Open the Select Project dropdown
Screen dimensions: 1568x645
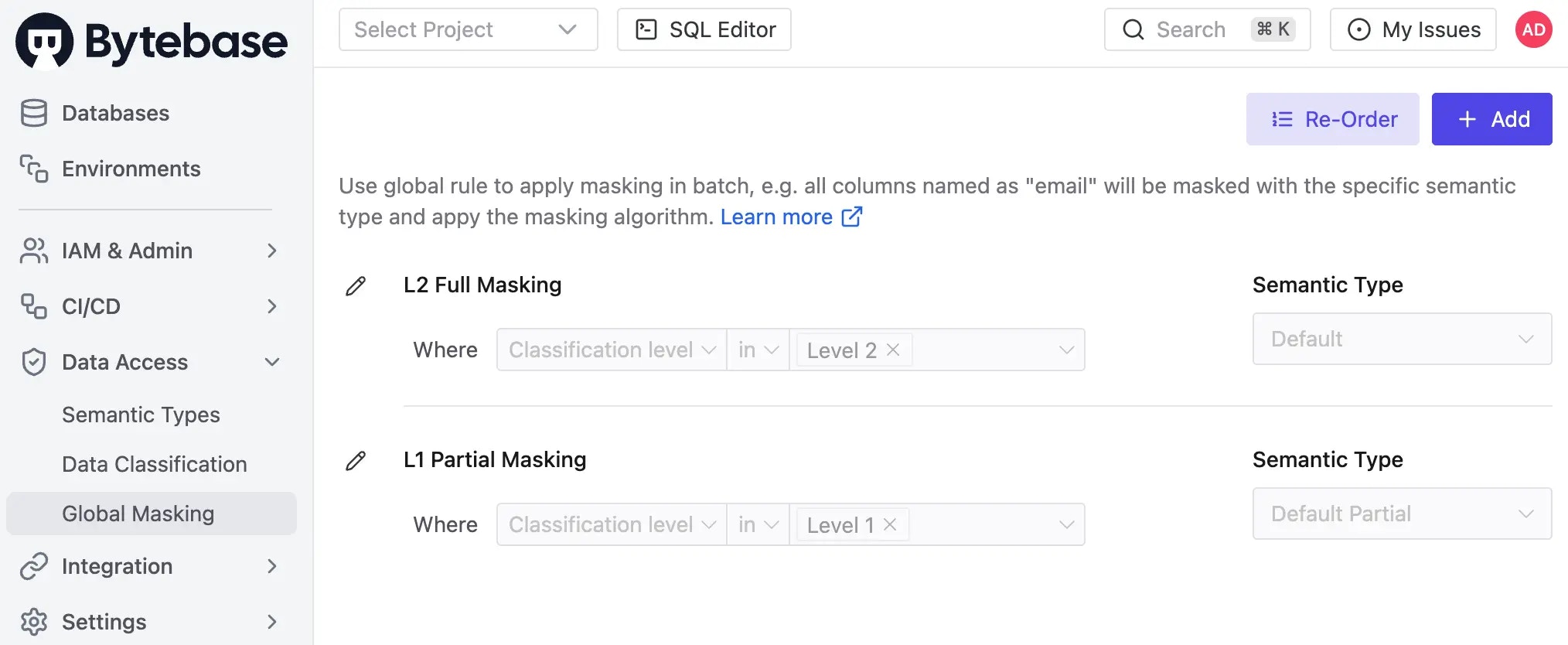point(468,29)
